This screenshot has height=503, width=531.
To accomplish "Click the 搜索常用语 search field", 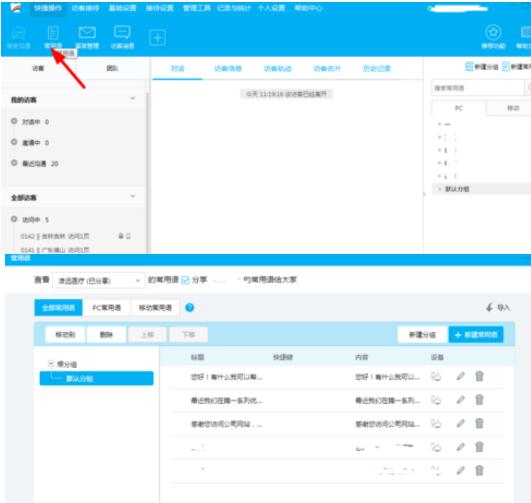I will [477, 88].
